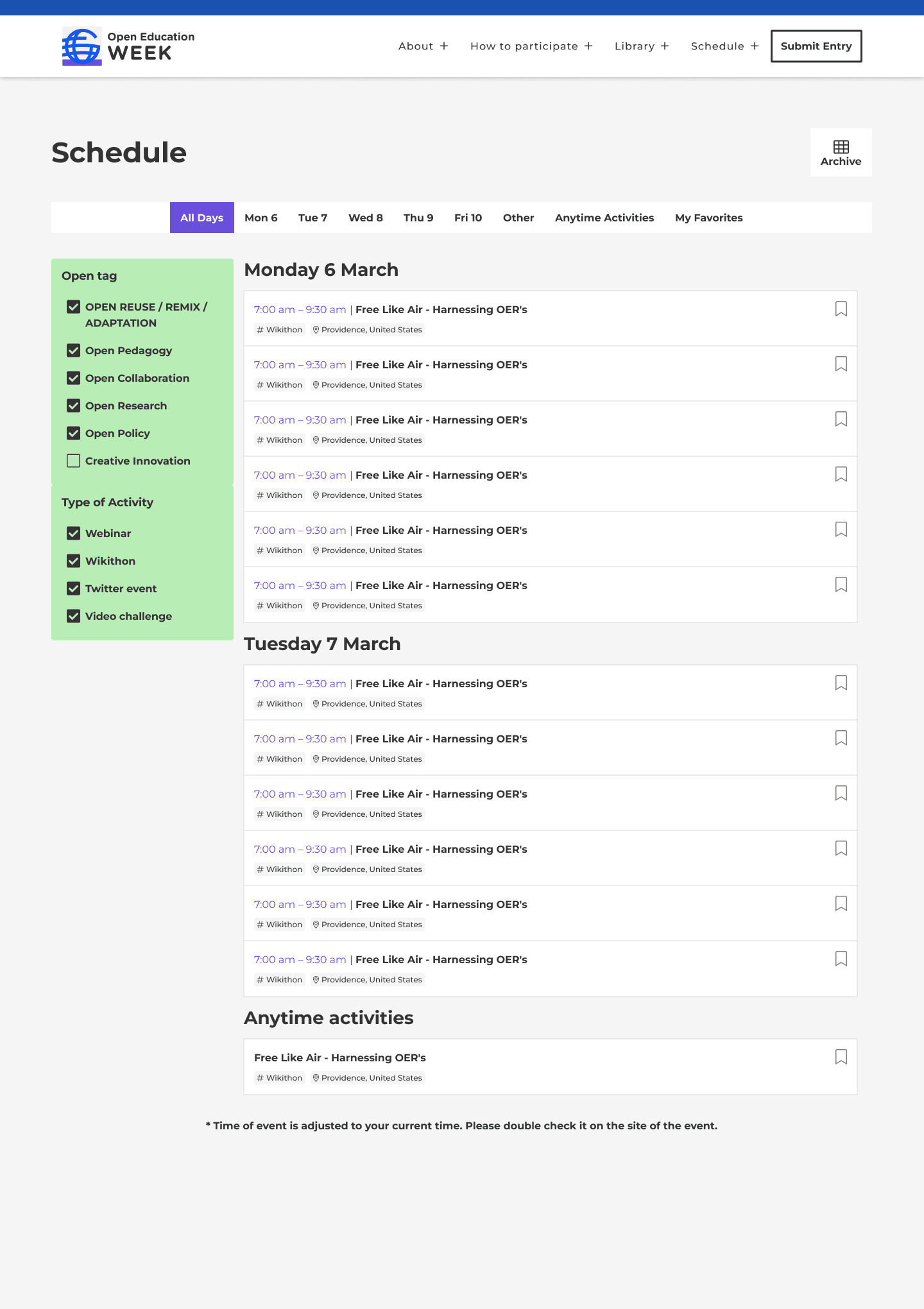Open the Anytime 'Free Like Air' event title
This screenshot has width=924, height=1309.
(340, 1057)
